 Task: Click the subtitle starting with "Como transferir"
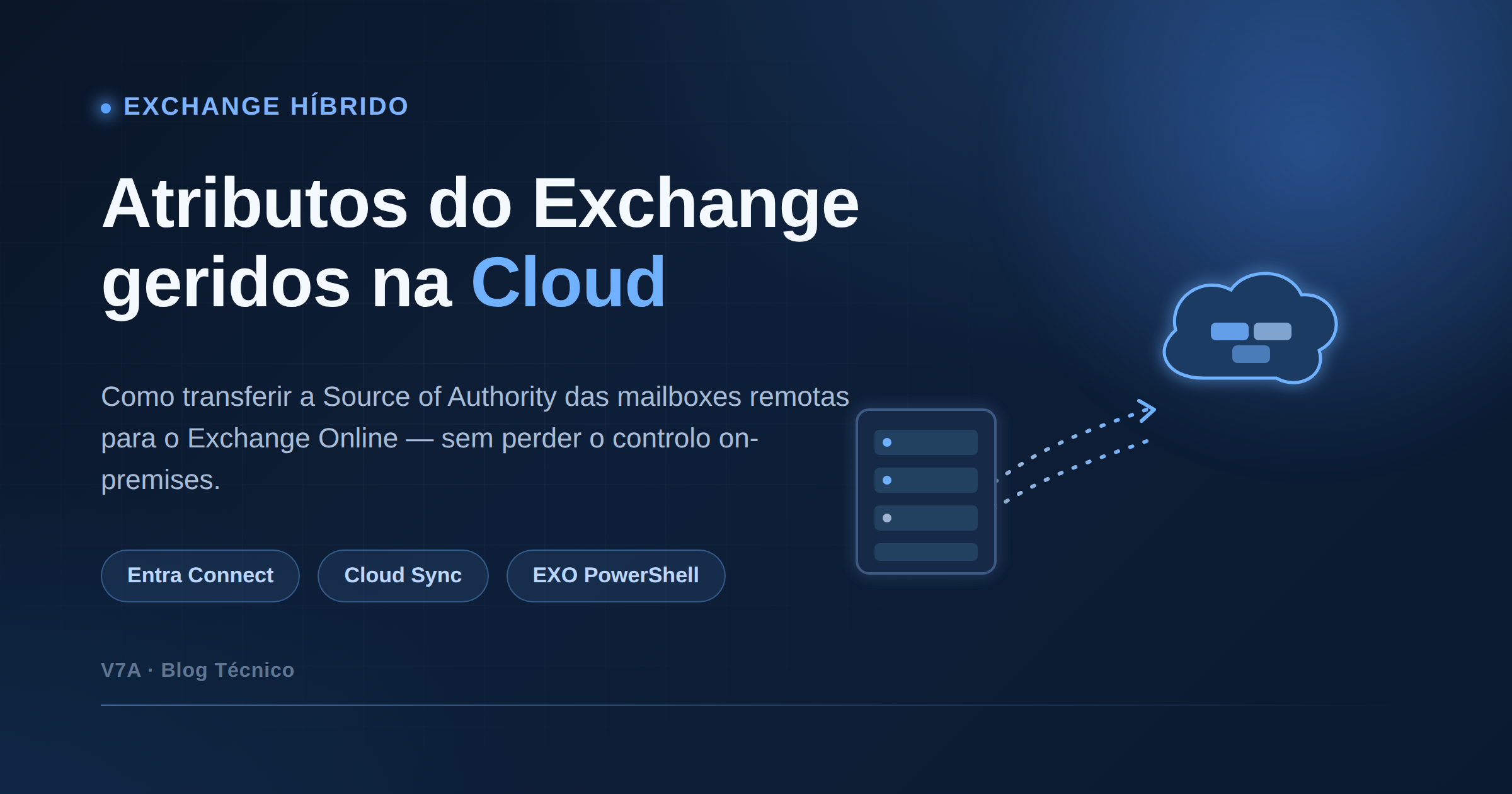[x=475, y=438]
